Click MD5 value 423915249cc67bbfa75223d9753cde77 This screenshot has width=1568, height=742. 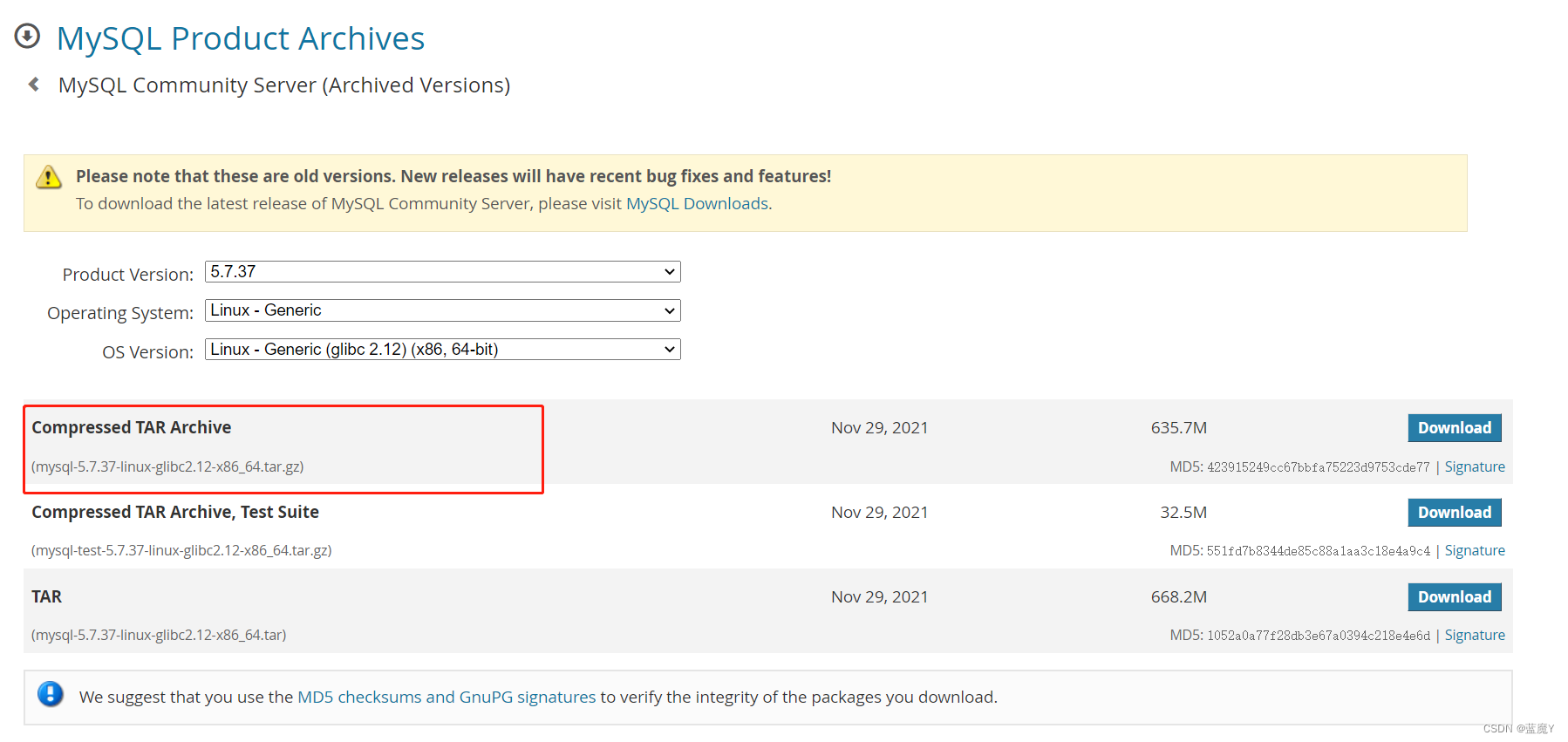click(x=1319, y=467)
